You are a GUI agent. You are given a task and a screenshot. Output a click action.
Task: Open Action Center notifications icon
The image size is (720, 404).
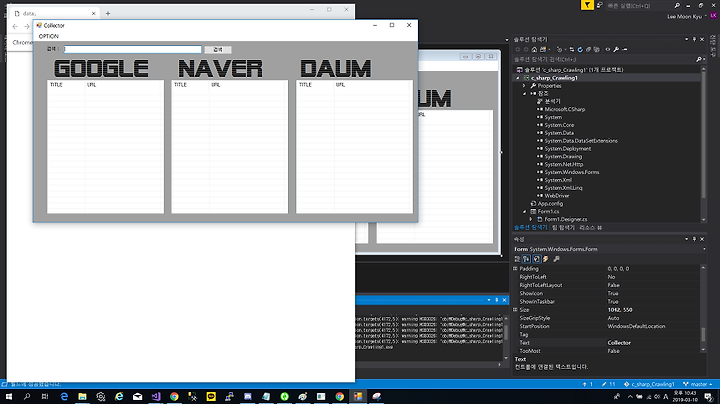coord(709,396)
